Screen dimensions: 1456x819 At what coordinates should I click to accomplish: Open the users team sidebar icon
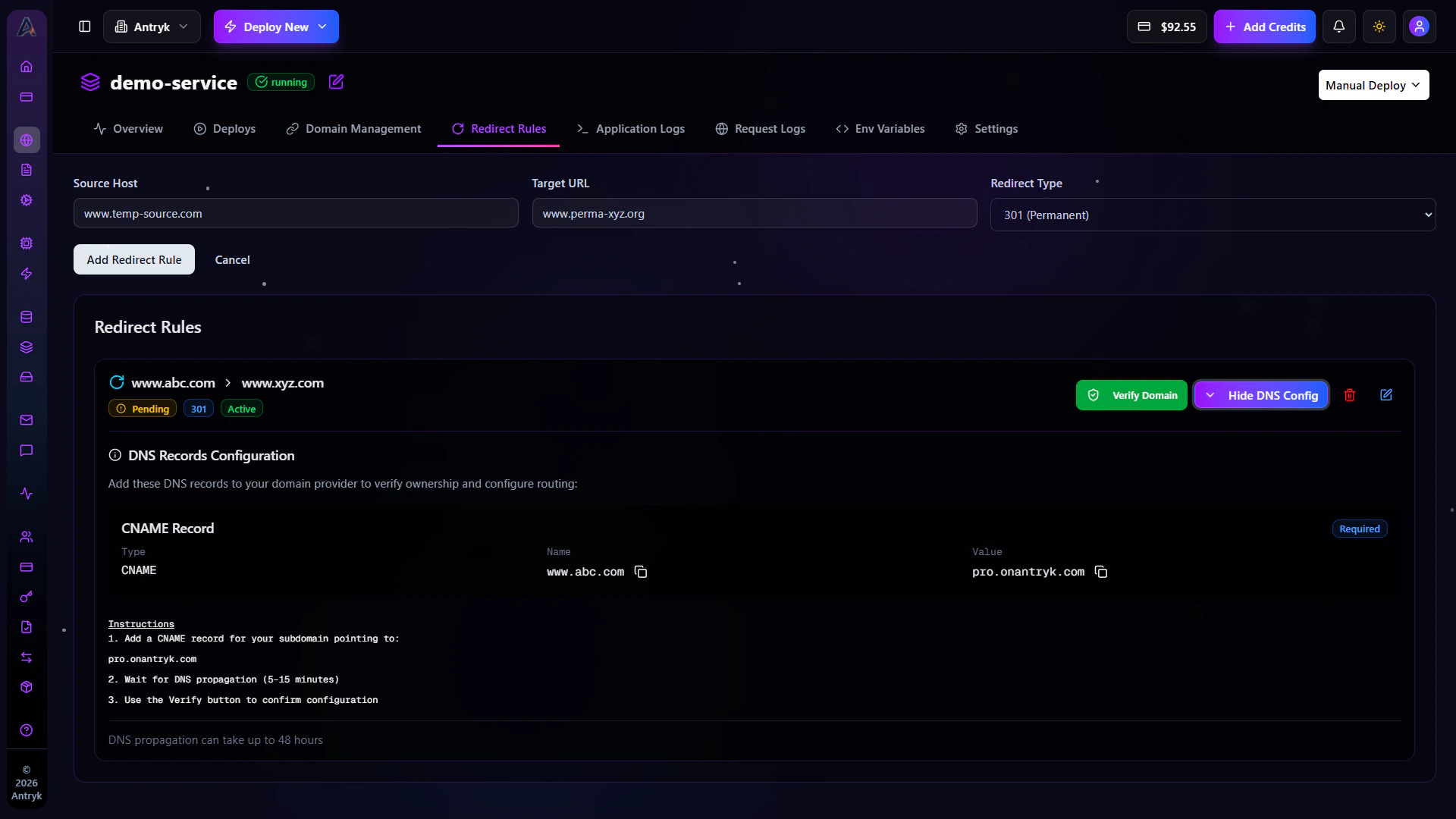[x=27, y=537]
